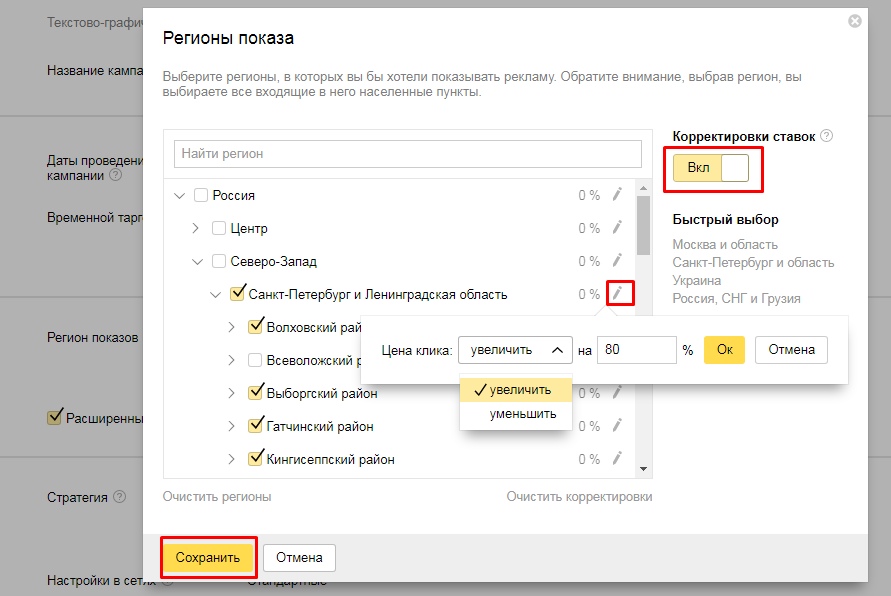Edit bid adjustment for Санкт-Петербург и Ленинградская область
891x596 pixels.
pos(618,293)
